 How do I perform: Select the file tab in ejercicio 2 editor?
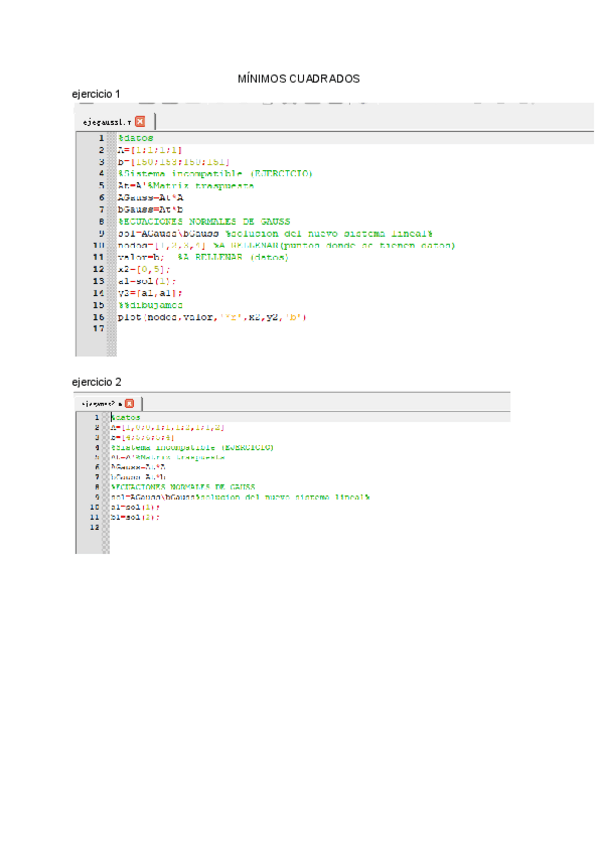[100, 403]
